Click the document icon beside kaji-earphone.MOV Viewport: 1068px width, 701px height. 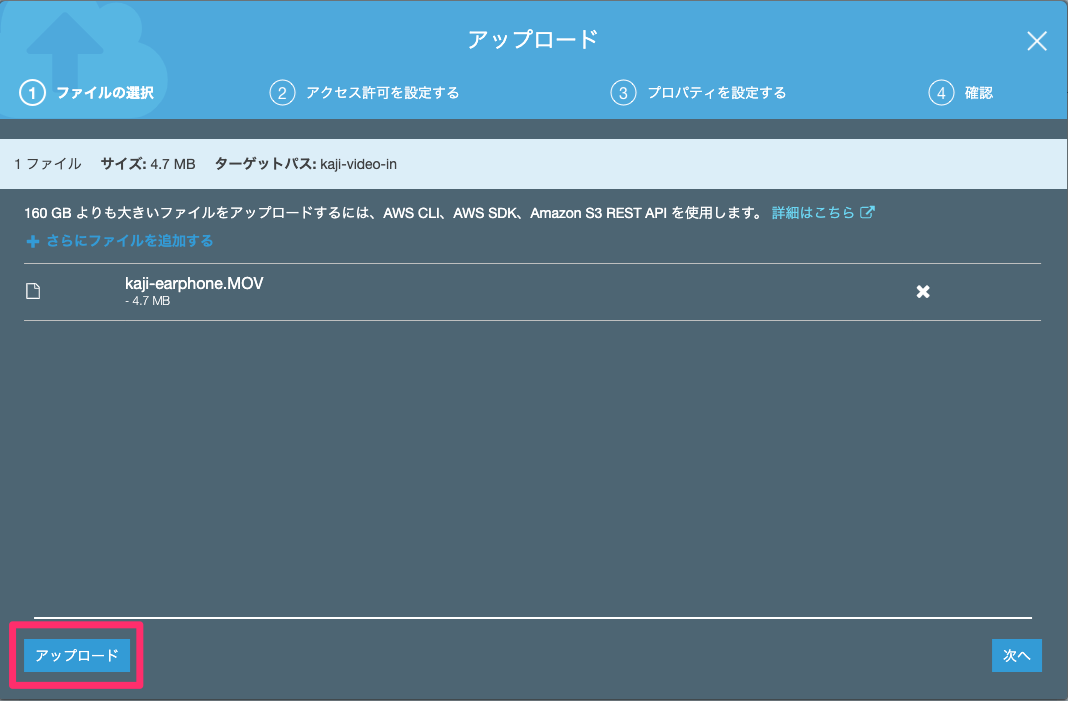tap(33, 291)
